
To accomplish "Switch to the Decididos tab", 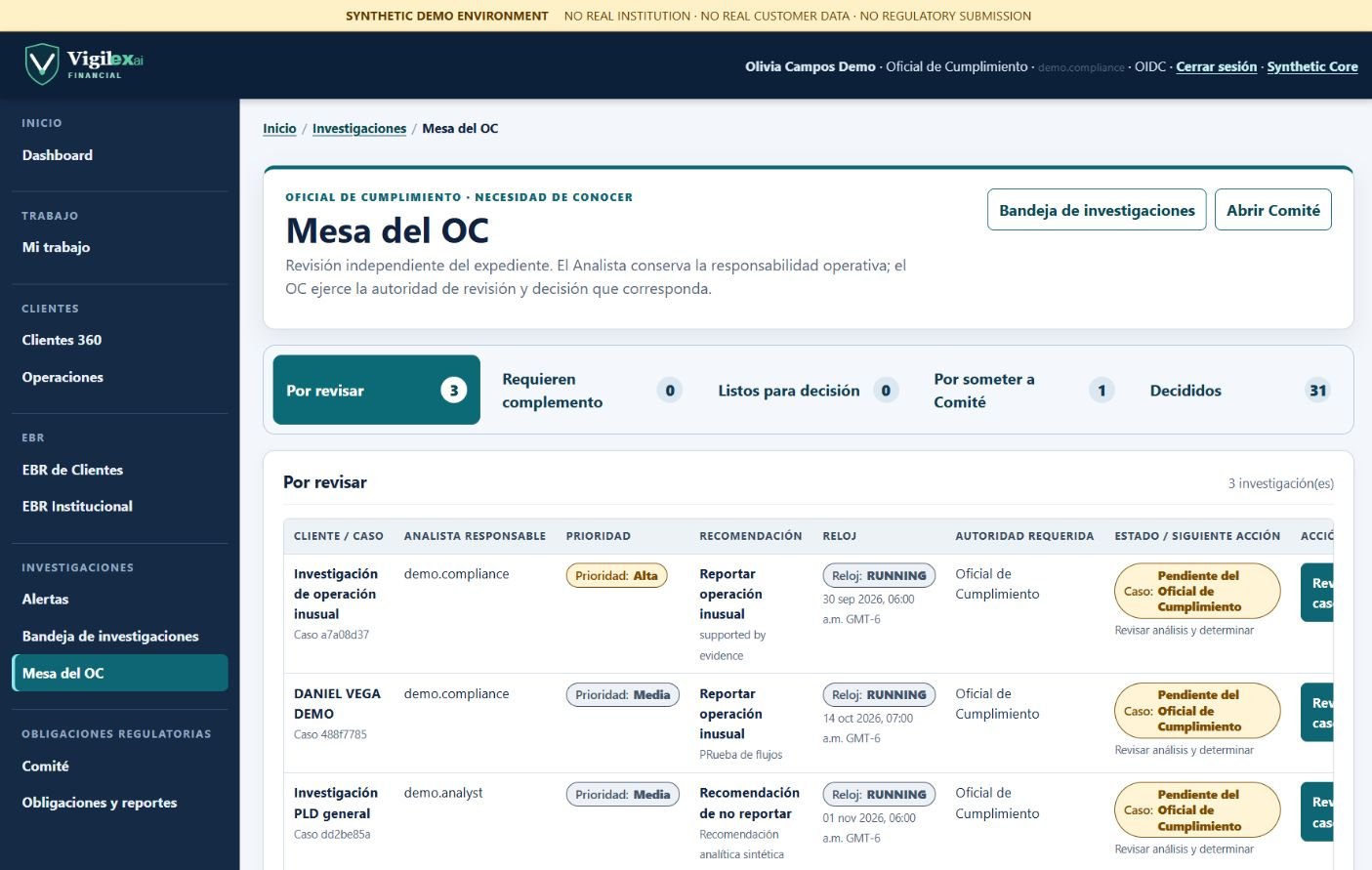I will click(x=1238, y=390).
